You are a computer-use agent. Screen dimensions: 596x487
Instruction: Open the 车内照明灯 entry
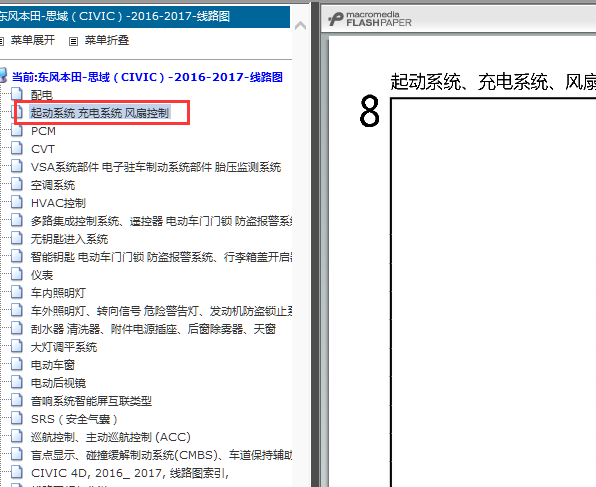[58, 293]
